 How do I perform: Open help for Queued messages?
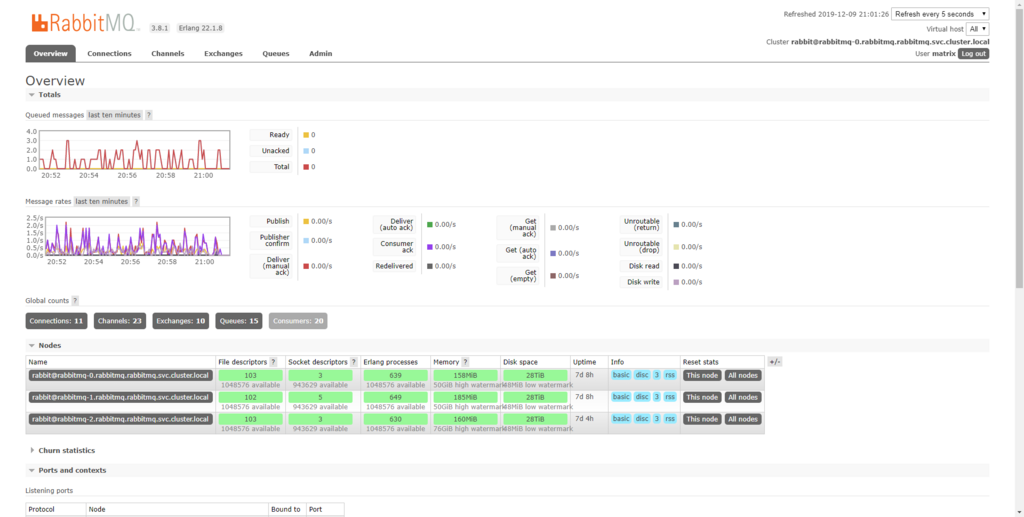tap(149, 115)
